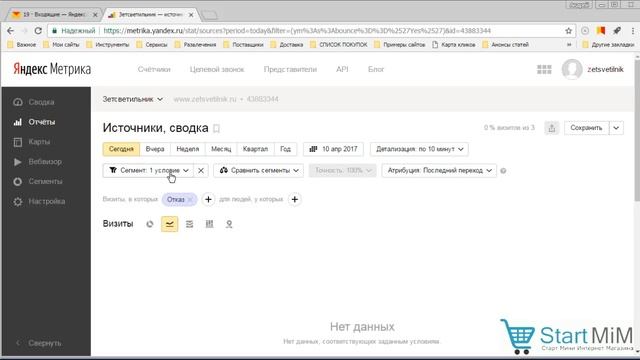Go back with browser back arrow
The width and height of the screenshot is (640, 360).
11,31
